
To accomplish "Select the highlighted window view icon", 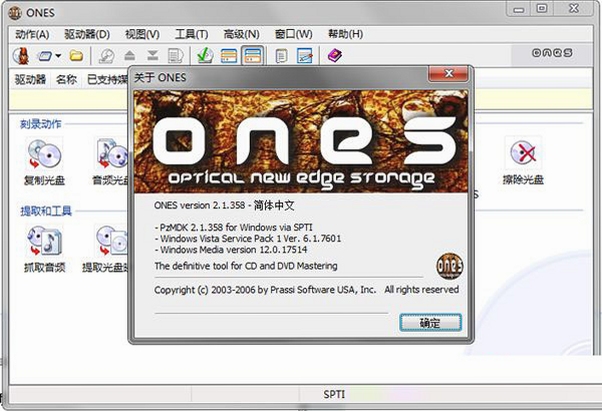I will 252,56.
